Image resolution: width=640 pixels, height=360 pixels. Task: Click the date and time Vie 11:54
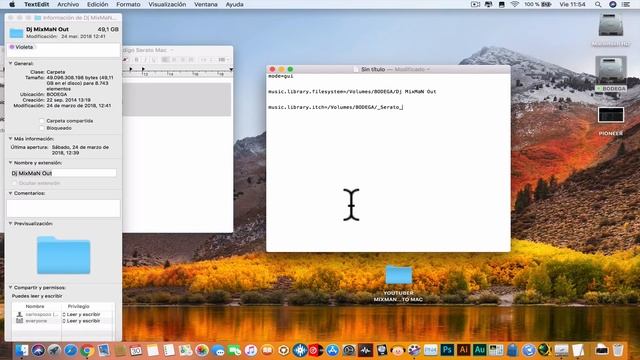pos(572,4)
